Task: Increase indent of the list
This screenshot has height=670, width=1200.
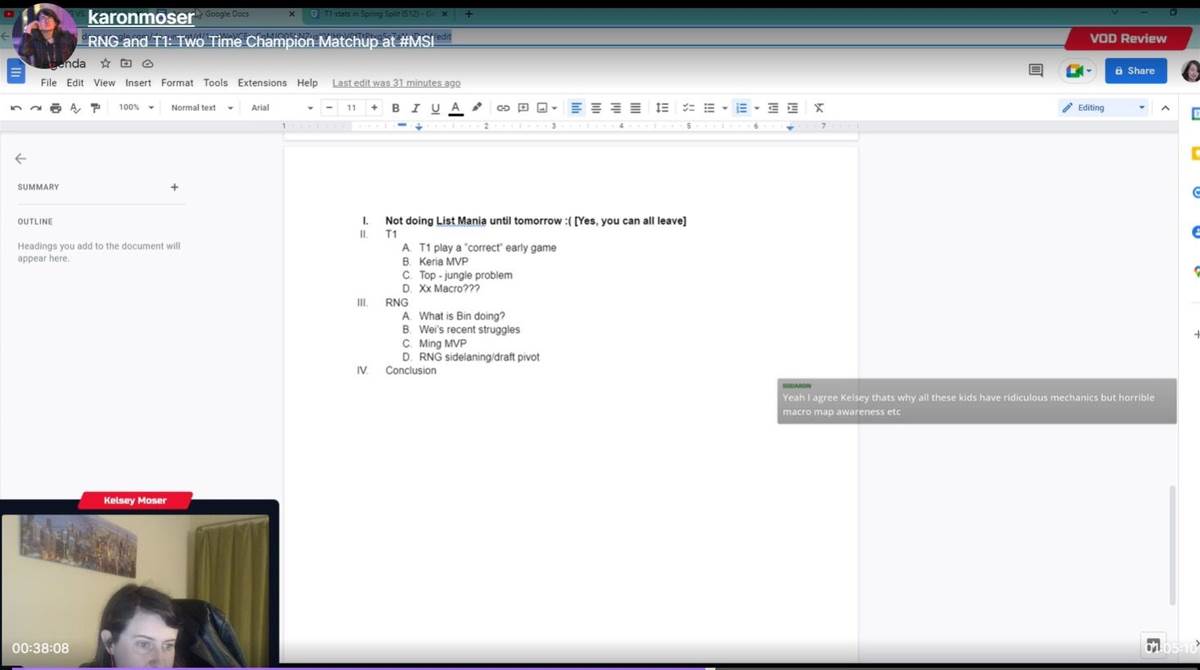Action: [x=793, y=108]
